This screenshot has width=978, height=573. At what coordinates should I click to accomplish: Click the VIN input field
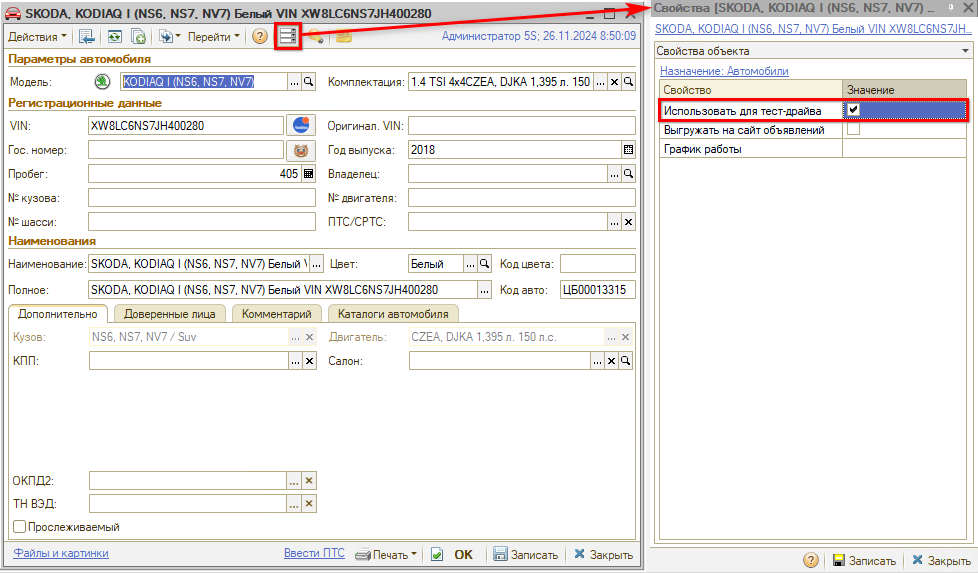point(186,125)
